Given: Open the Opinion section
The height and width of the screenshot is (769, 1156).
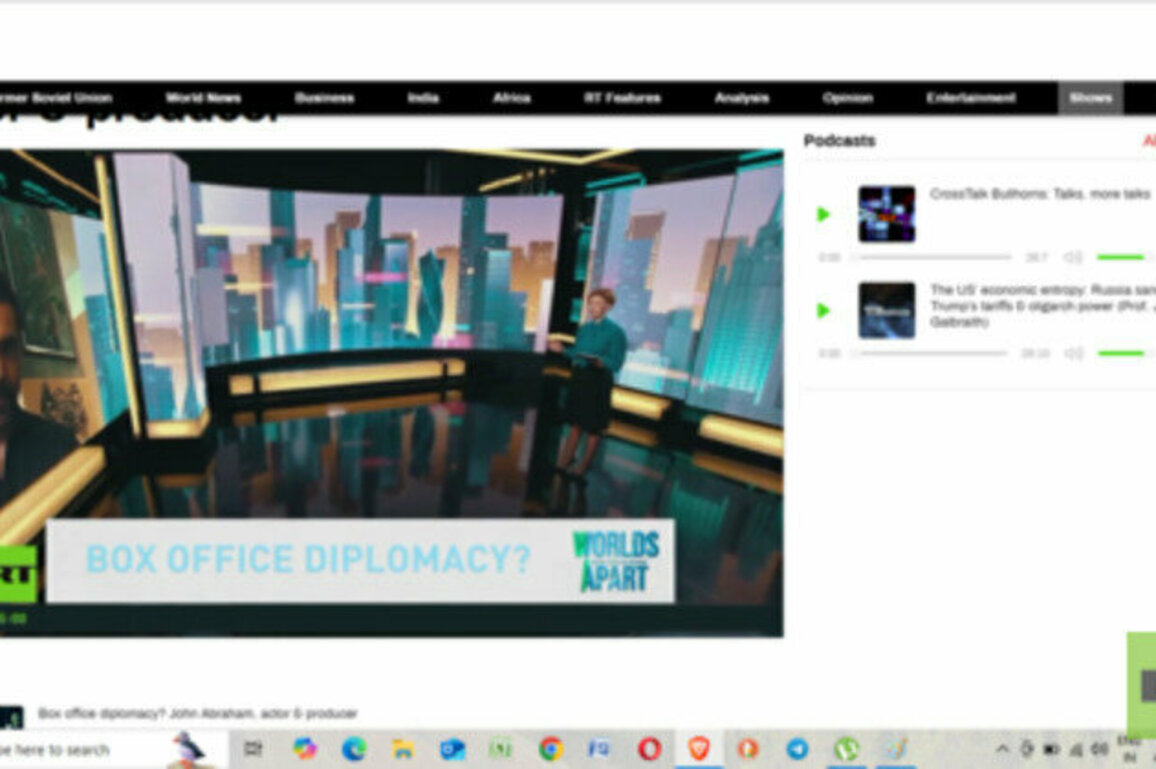Looking at the screenshot, I should pyautogui.click(x=848, y=98).
